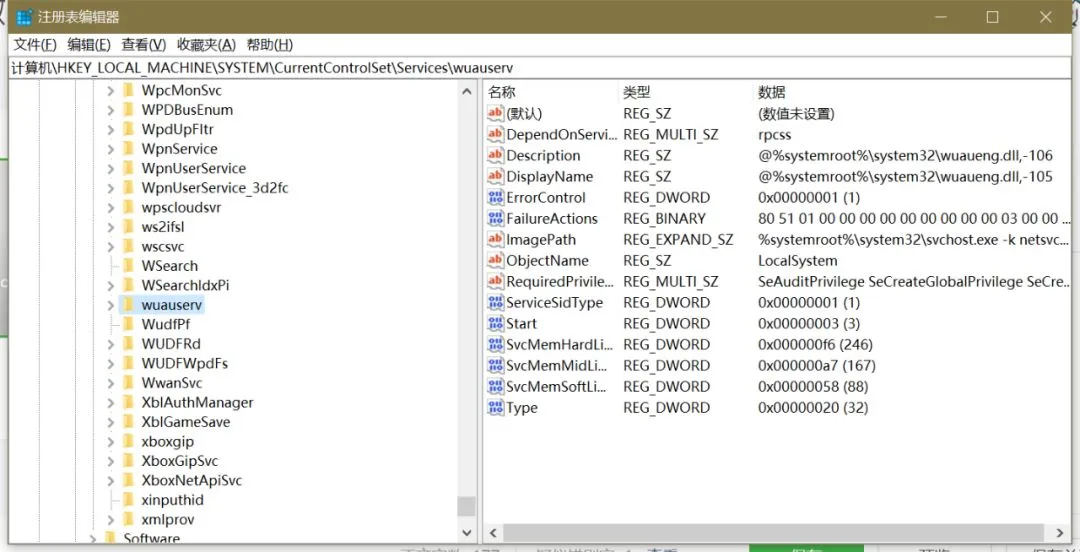Select the WpnUserService tree key

coord(194,168)
